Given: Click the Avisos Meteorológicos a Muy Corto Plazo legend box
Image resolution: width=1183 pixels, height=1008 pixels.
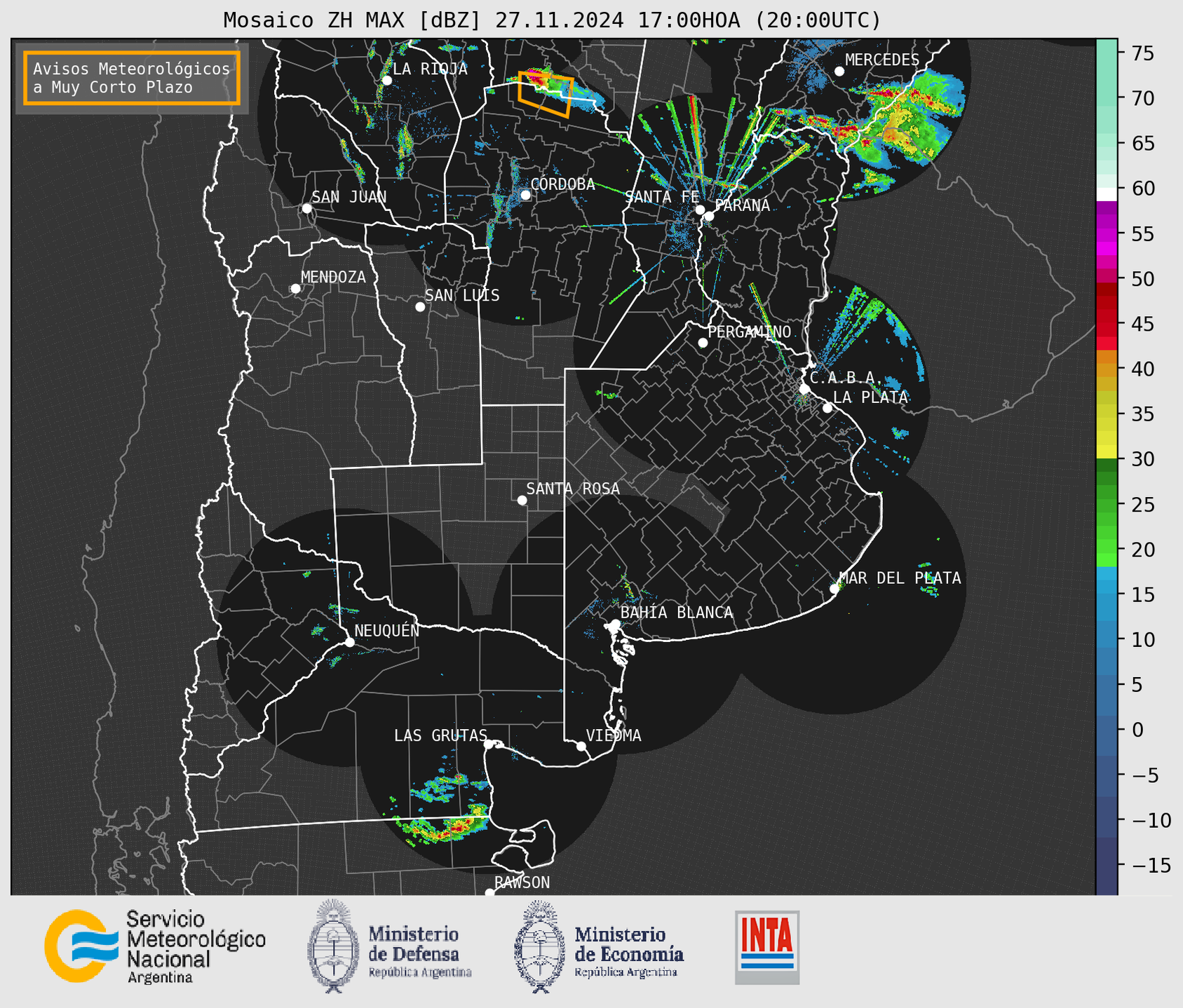Looking at the screenshot, I should click(132, 78).
